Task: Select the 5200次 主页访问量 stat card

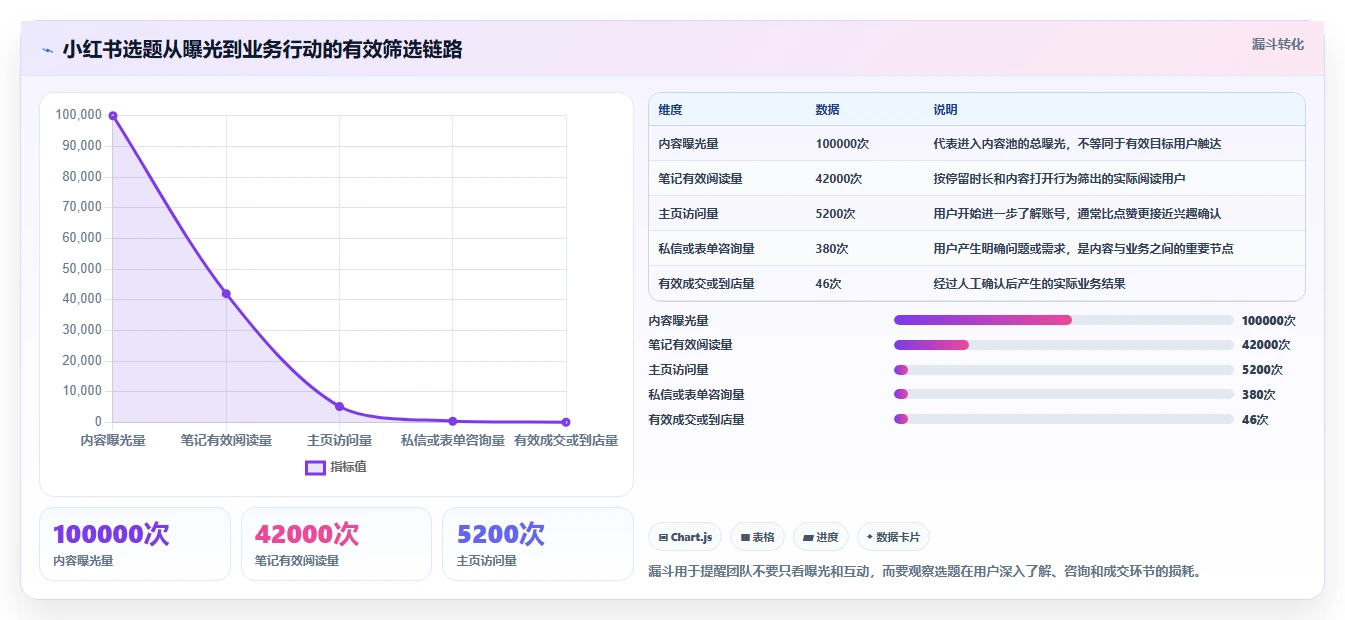Action: (x=538, y=544)
